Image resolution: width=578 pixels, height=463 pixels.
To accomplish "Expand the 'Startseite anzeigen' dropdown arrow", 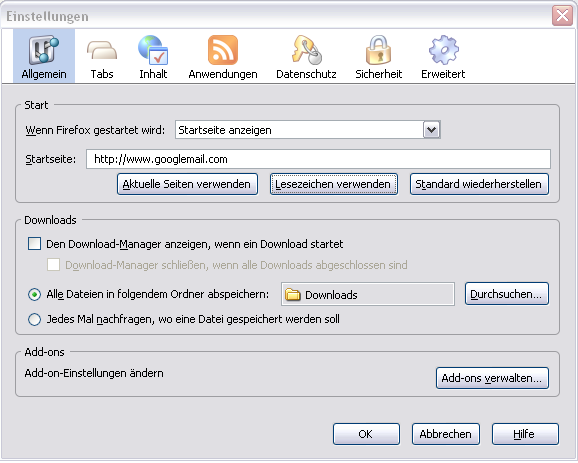I will (x=432, y=130).
